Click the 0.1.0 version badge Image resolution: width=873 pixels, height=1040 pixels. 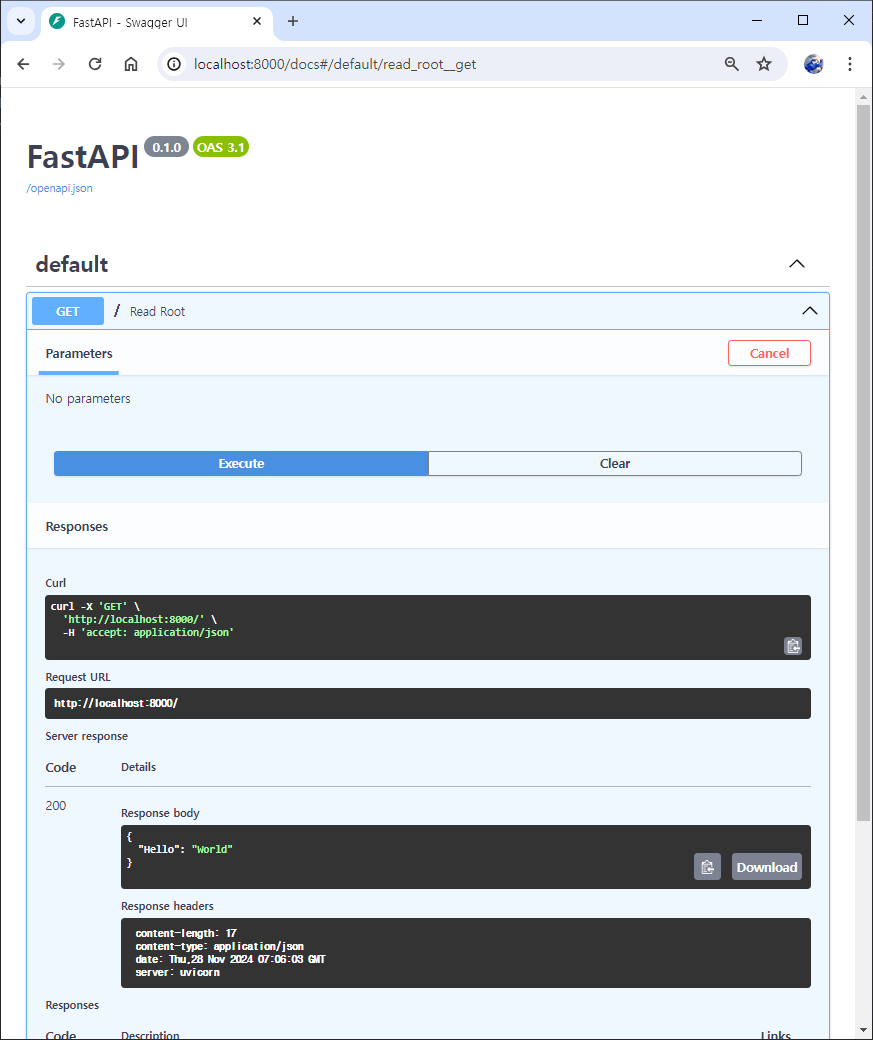tap(167, 147)
